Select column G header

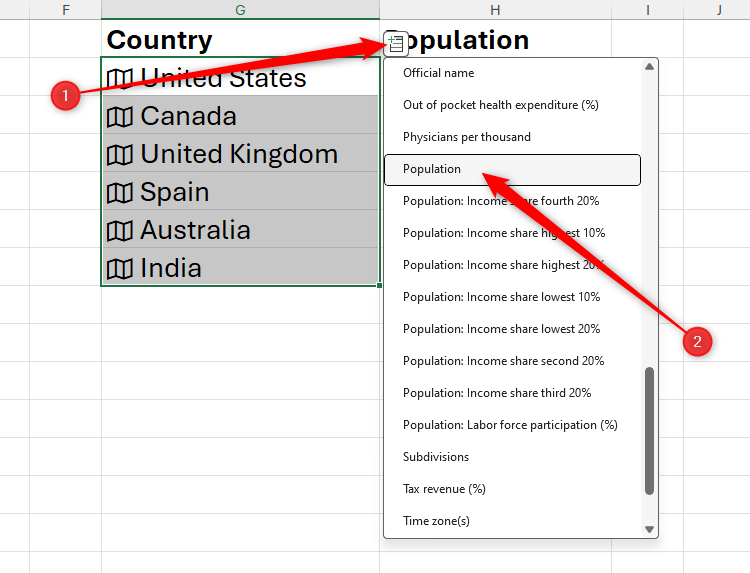[x=240, y=9]
